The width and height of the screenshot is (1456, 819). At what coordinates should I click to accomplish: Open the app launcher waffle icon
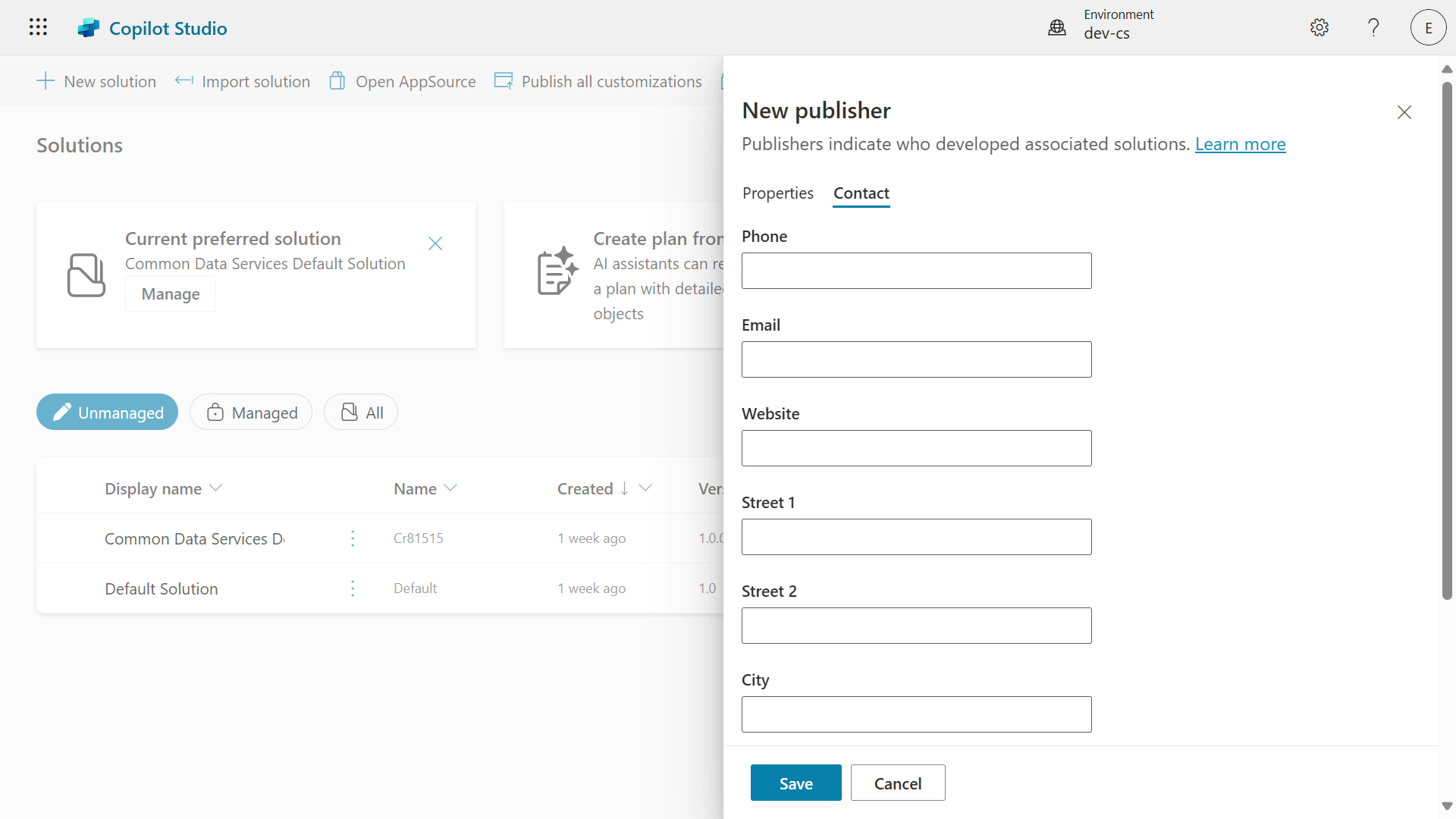(x=38, y=27)
